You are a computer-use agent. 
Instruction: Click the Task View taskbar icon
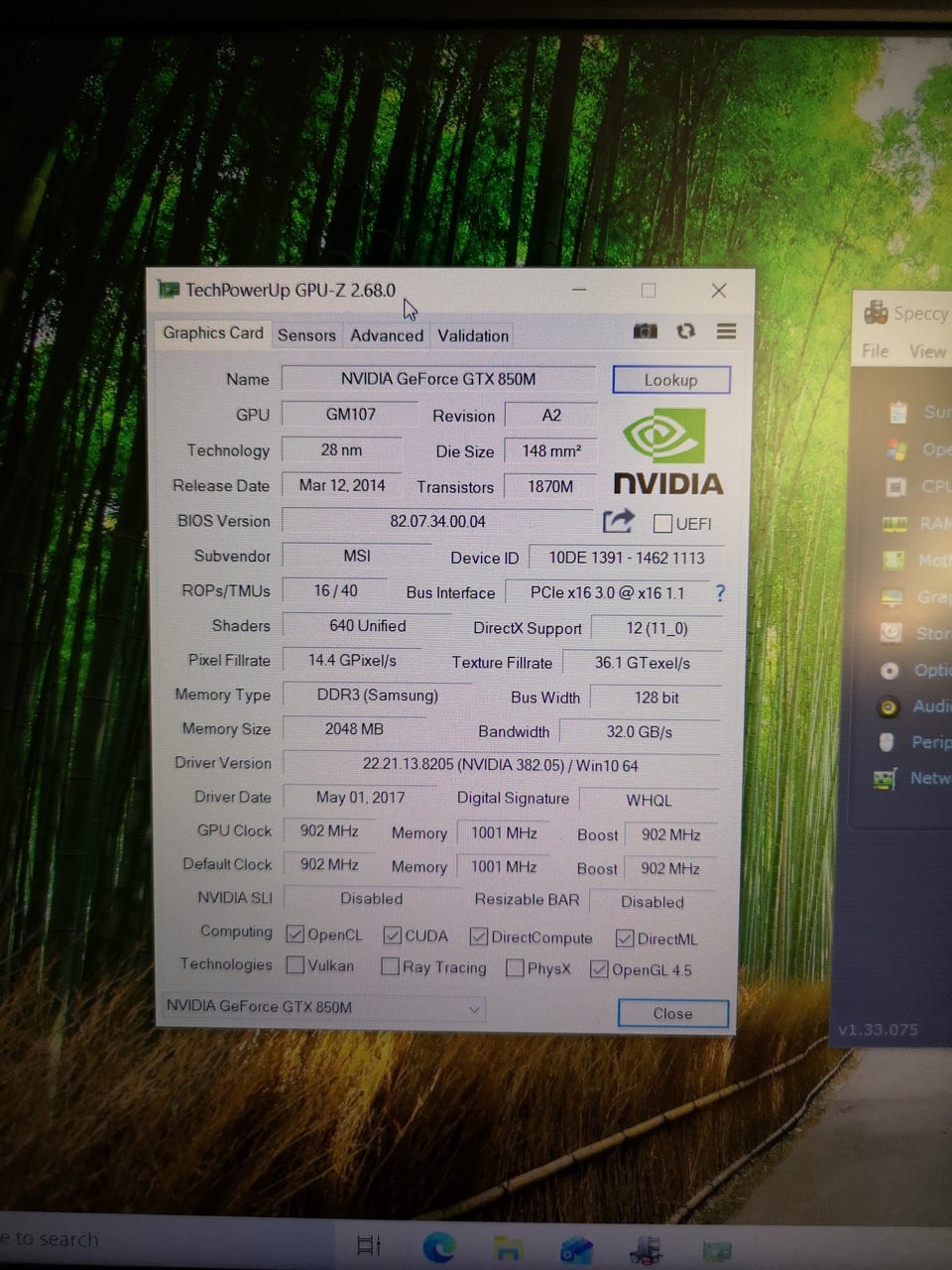tap(369, 1245)
